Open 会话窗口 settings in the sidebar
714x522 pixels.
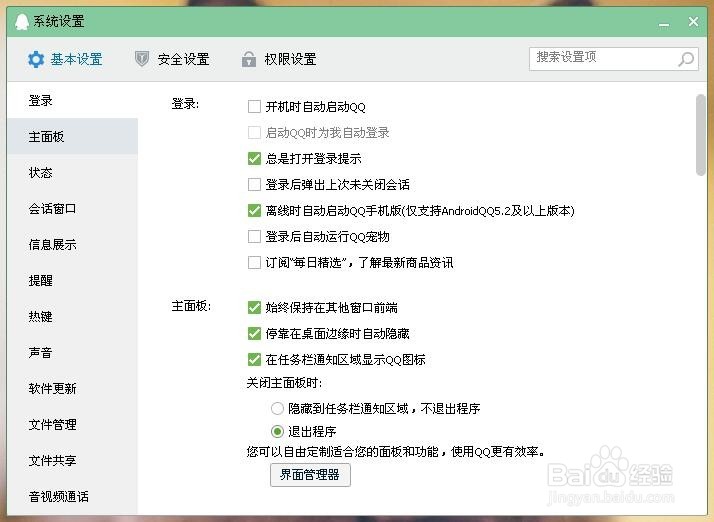72,208
